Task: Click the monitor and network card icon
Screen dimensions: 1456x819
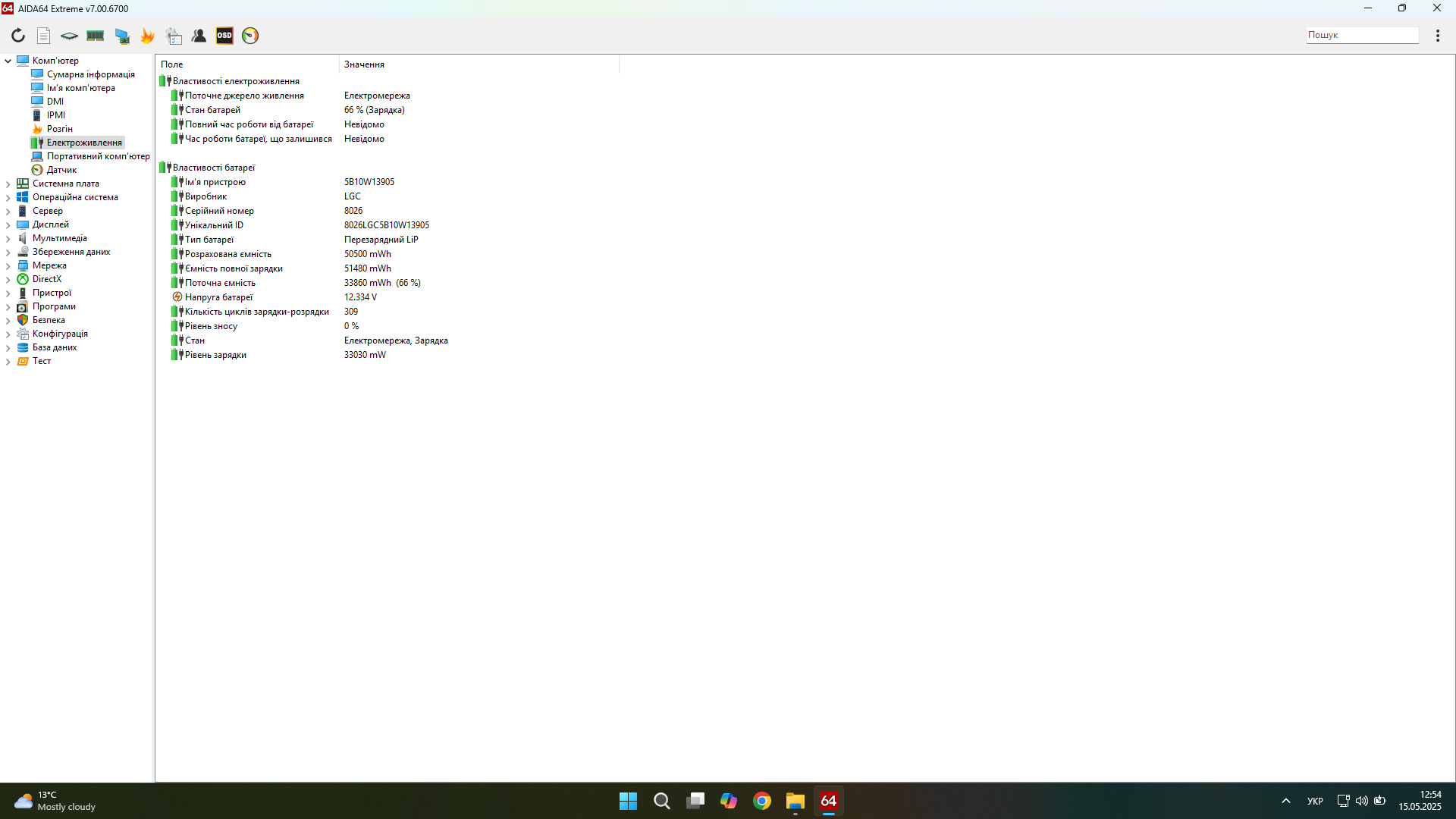Action: click(x=121, y=36)
